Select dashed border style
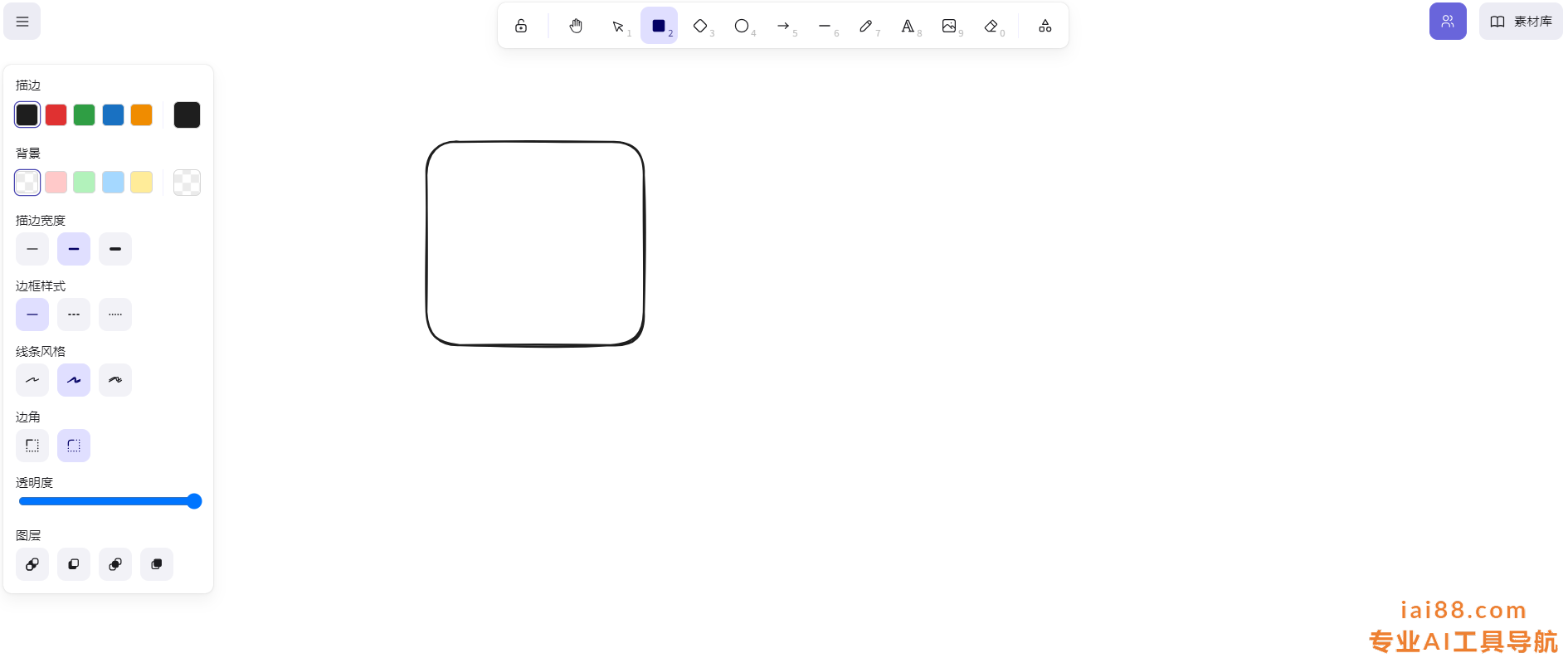1568x663 pixels. click(74, 314)
